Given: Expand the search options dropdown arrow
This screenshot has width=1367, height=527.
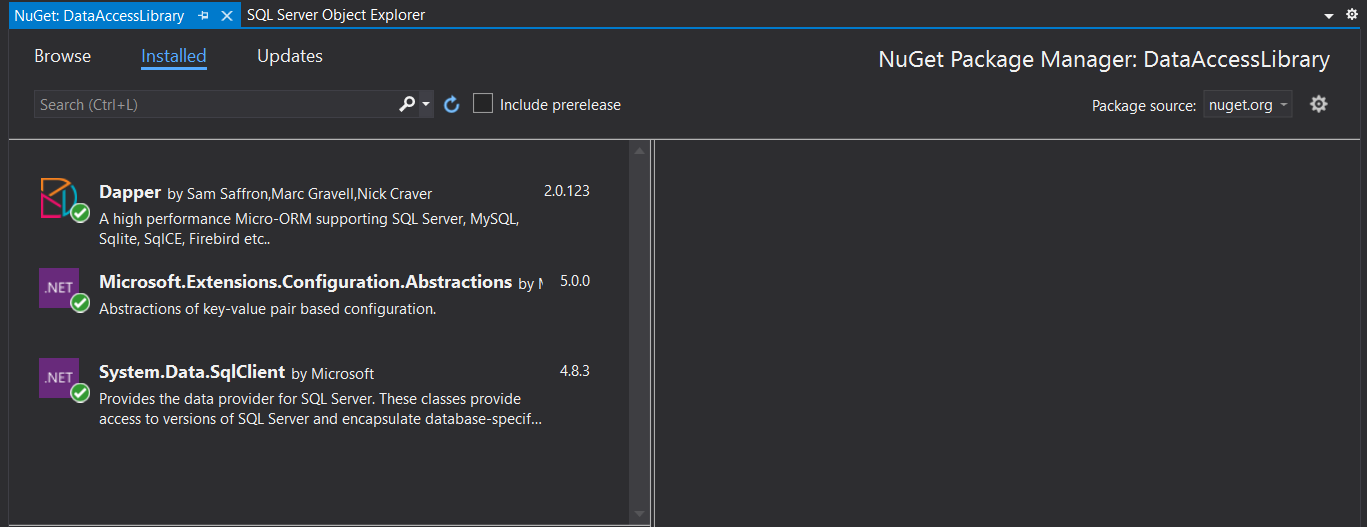Looking at the screenshot, I should pos(426,105).
